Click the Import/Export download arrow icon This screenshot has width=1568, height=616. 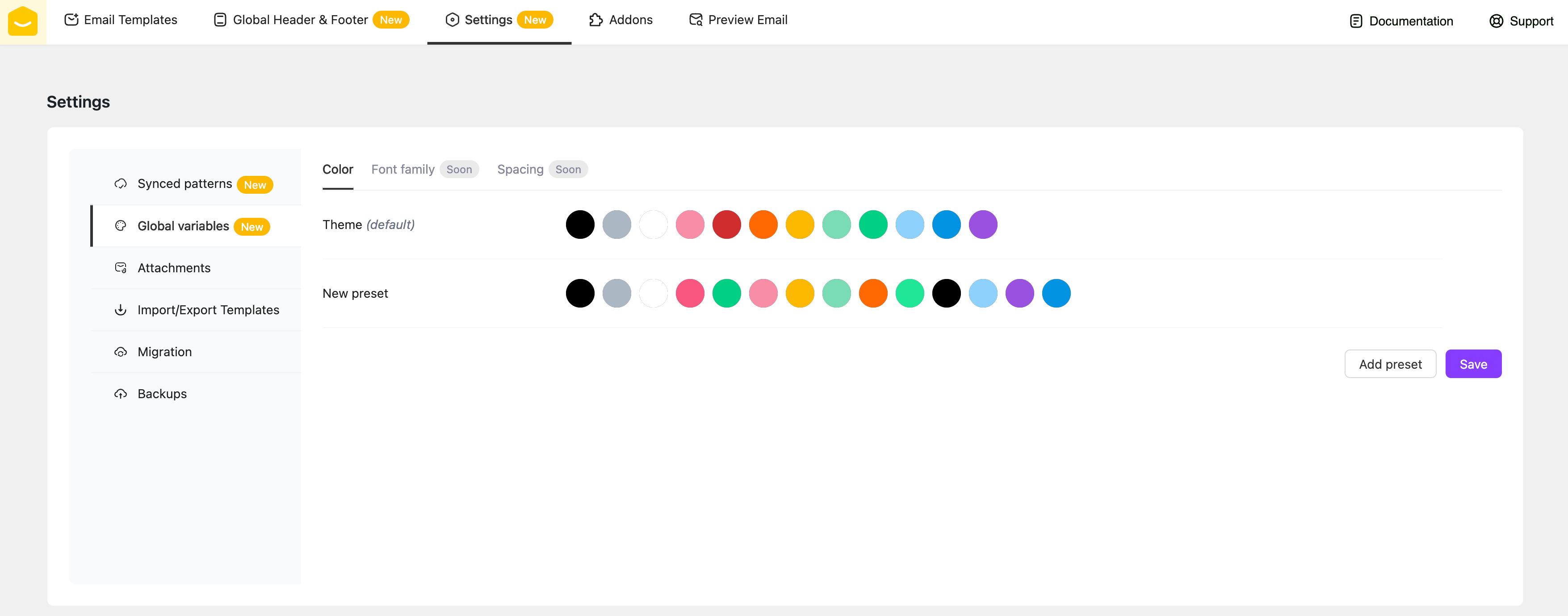pos(121,310)
